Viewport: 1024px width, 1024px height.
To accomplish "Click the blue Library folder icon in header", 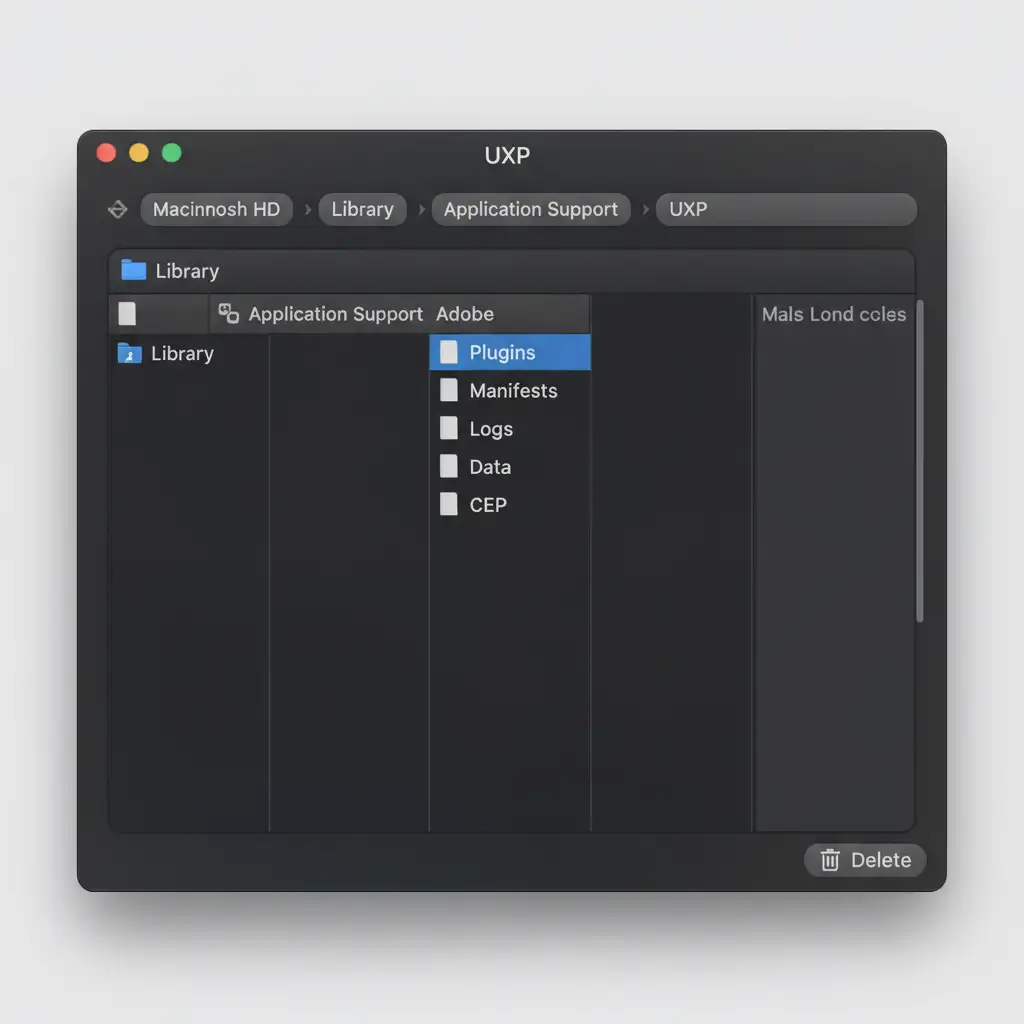I will coord(133,270).
